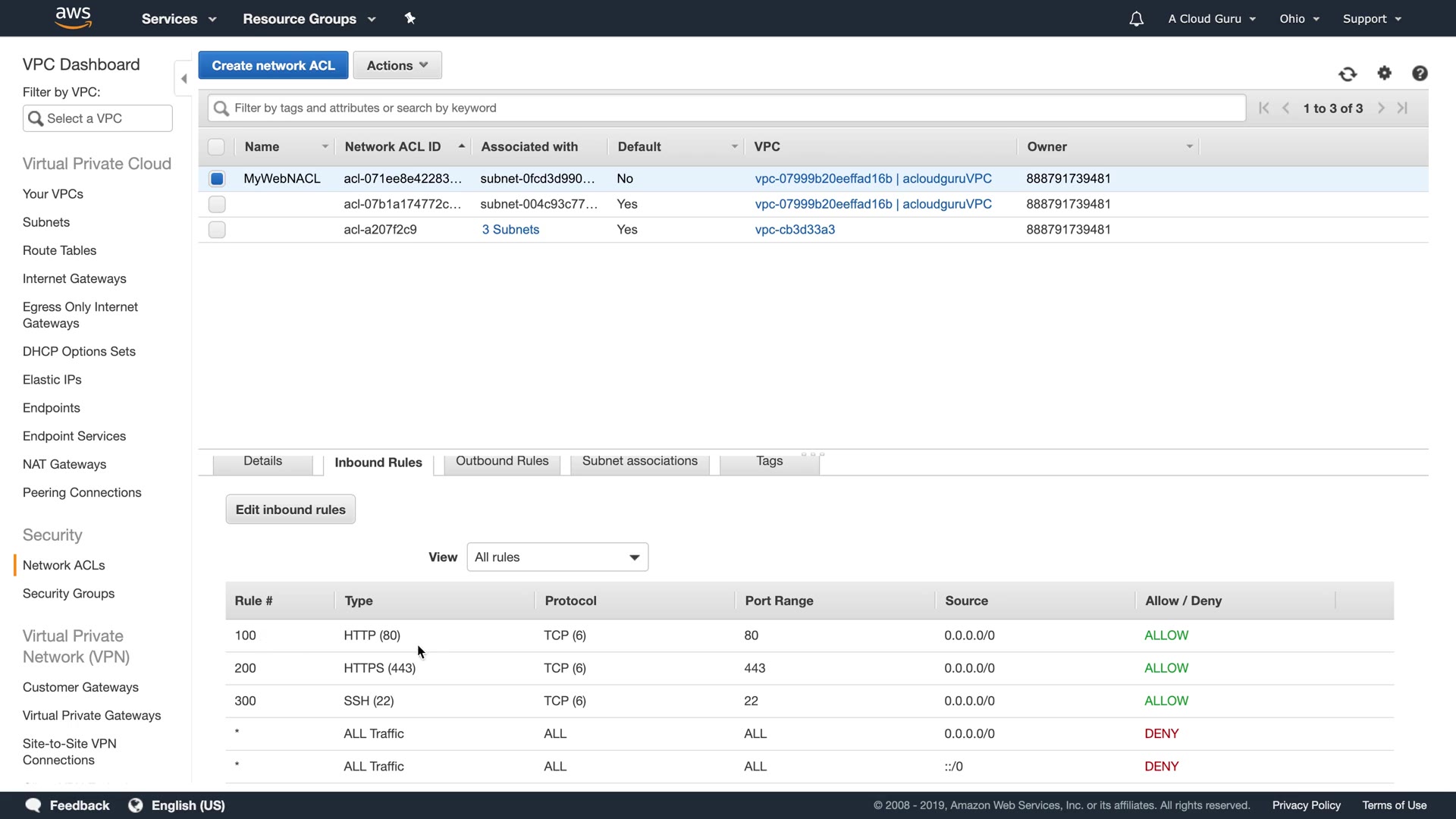
Task: Switch to the Outbound Rules tab
Action: click(502, 461)
